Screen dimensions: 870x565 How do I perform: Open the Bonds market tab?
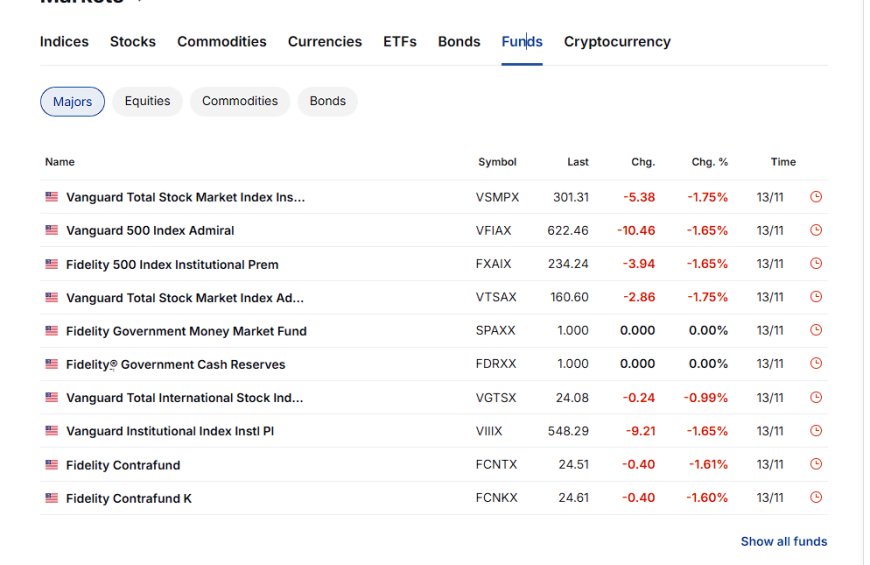[x=459, y=42]
